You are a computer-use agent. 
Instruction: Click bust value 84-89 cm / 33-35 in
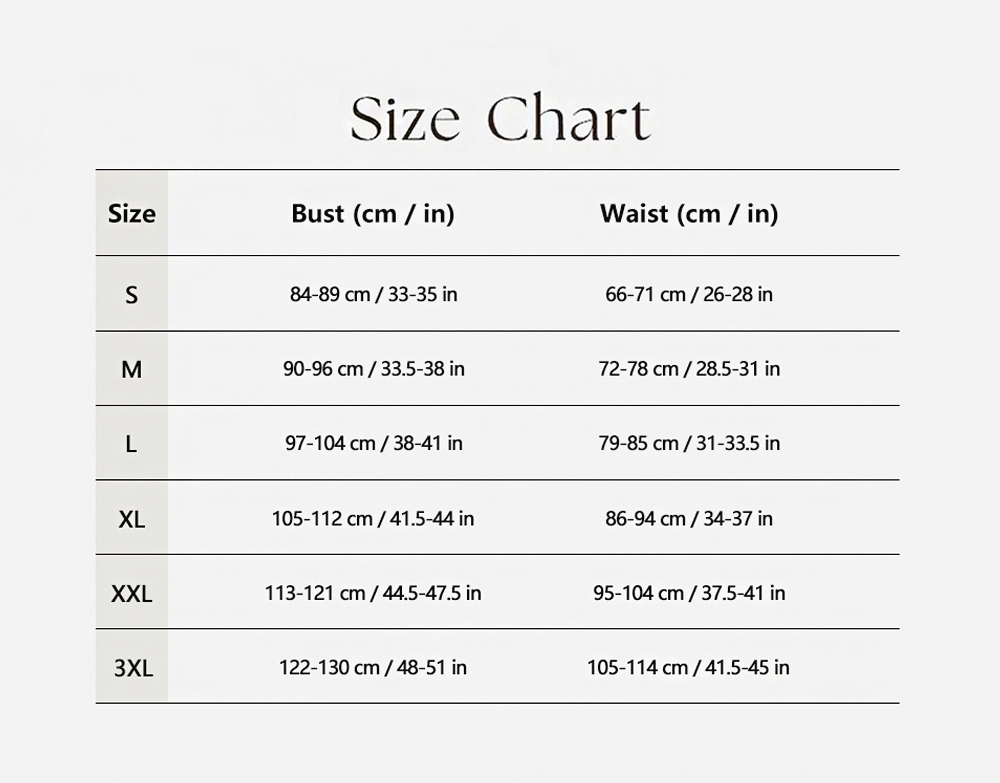point(373,295)
